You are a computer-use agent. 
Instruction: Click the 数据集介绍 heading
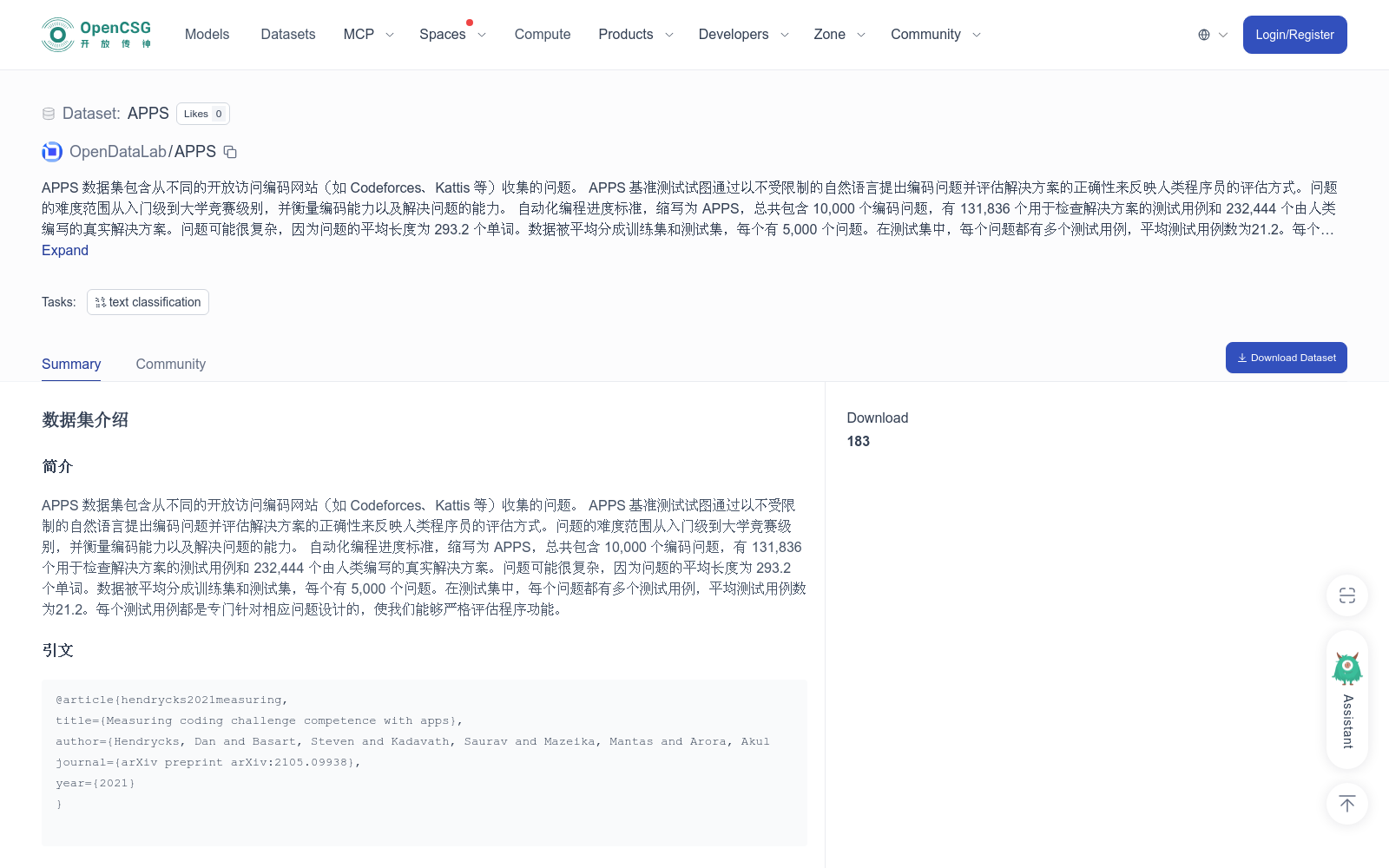[85, 420]
